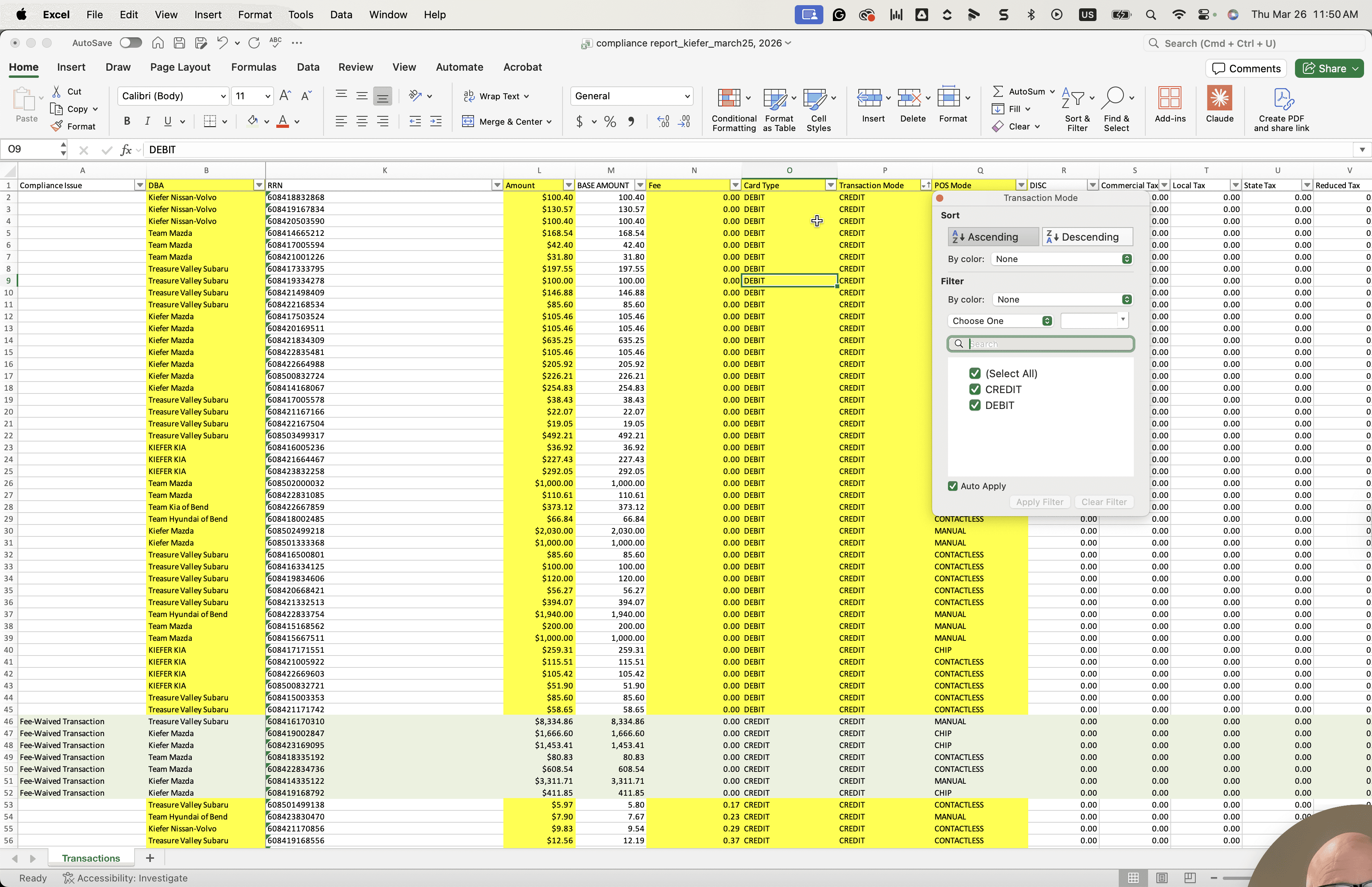1372x887 pixels.
Task: Click the Underline formatting icon
Action: click(x=168, y=121)
